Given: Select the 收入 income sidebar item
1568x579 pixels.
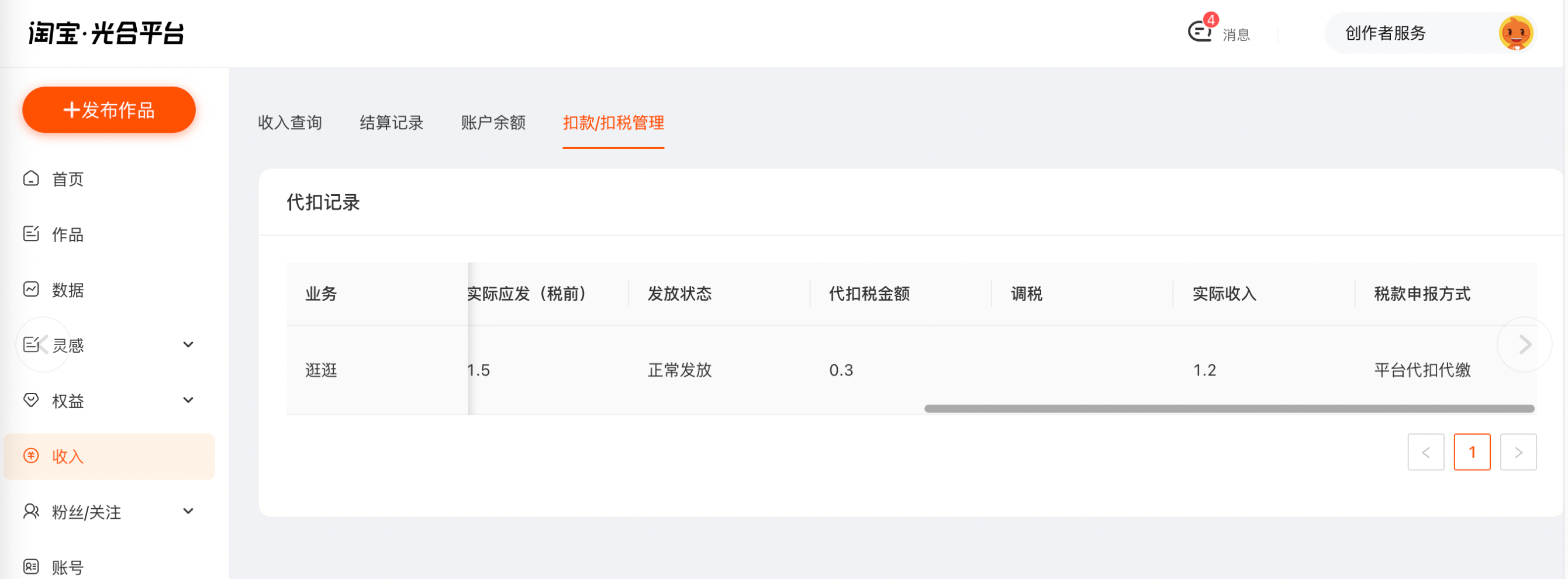Looking at the screenshot, I should tap(109, 456).
